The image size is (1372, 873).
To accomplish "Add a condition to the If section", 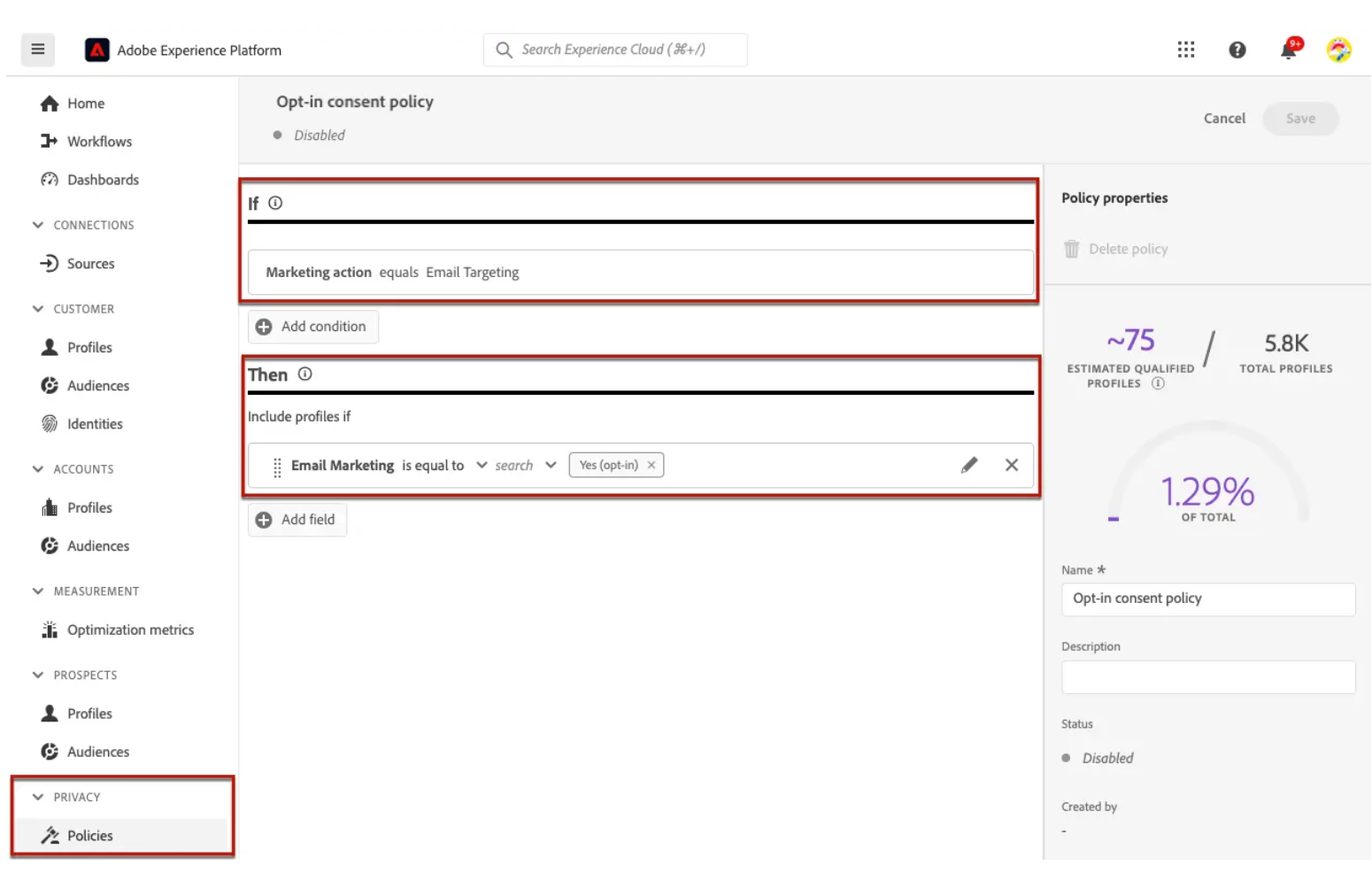I will click(313, 327).
